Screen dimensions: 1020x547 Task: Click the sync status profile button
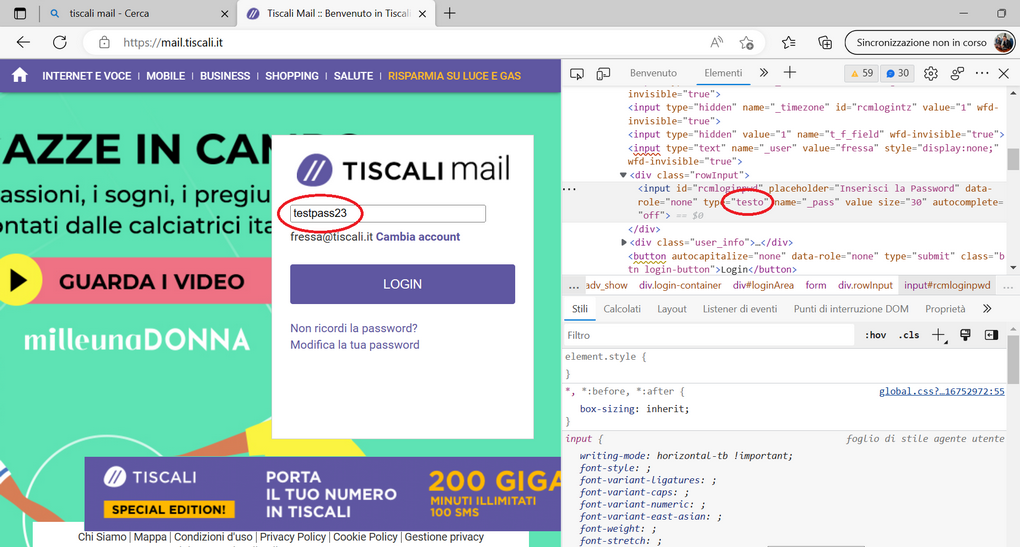[930, 42]
